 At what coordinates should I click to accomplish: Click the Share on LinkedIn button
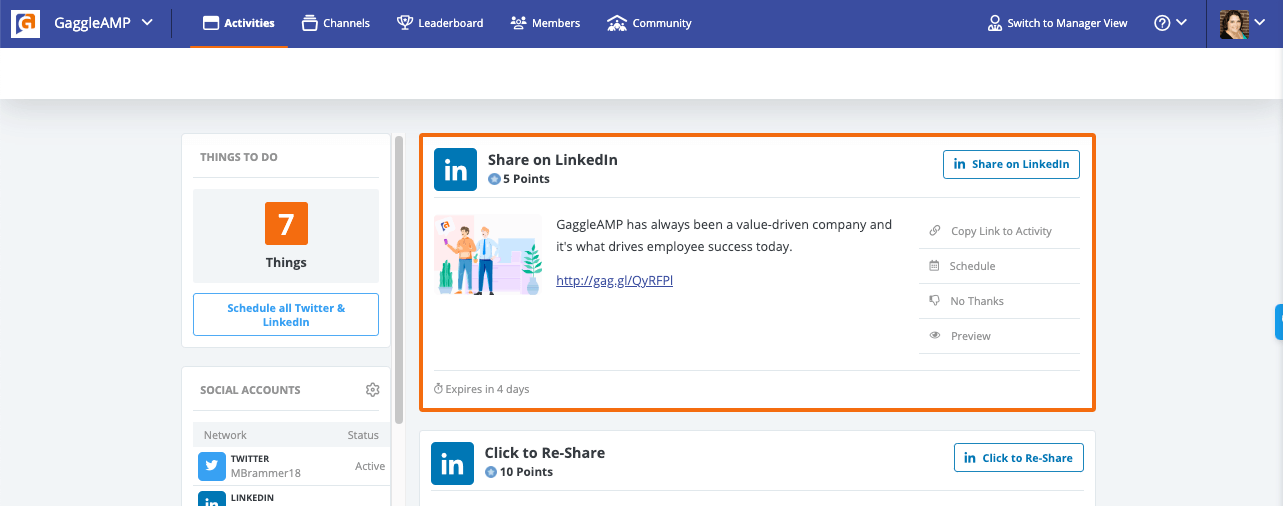[1011, 164]
